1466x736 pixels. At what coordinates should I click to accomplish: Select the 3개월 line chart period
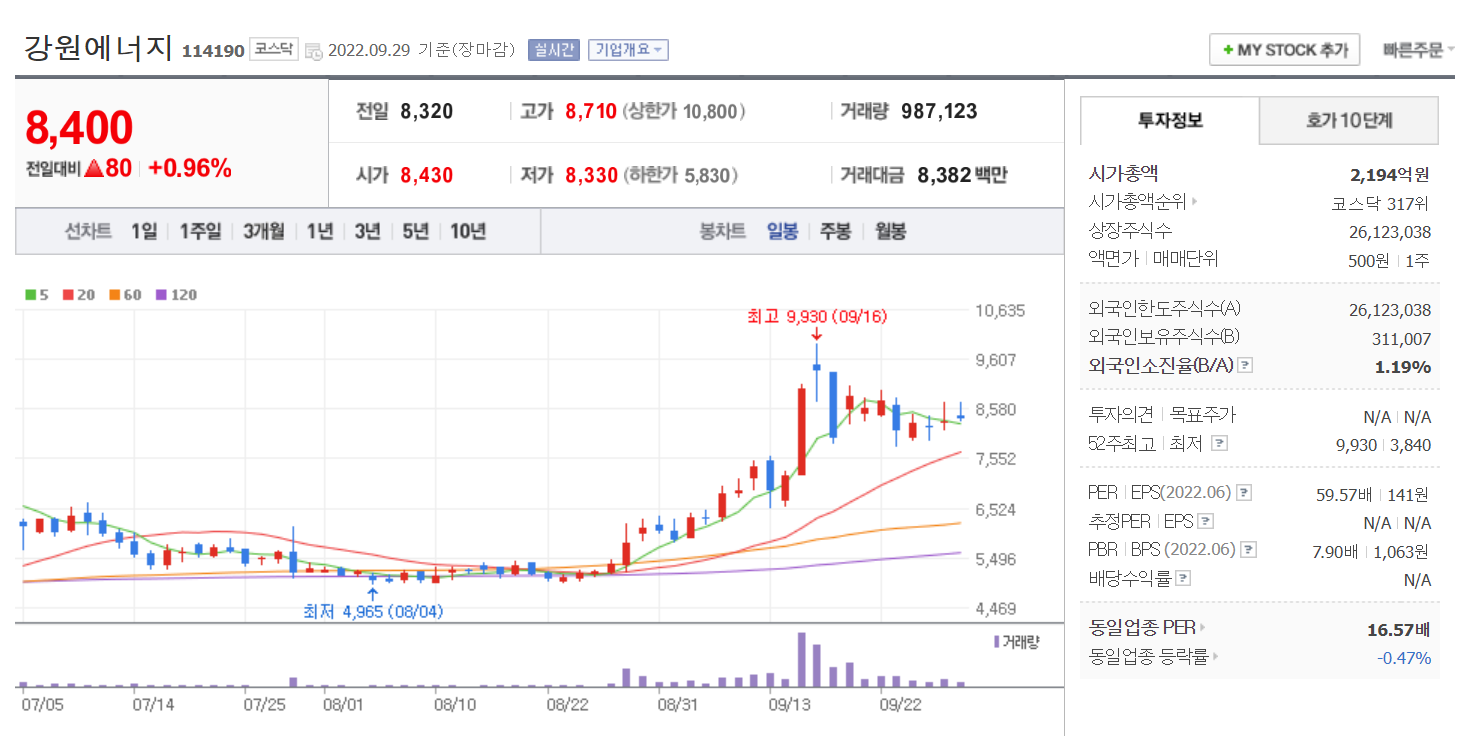point(264,231)
